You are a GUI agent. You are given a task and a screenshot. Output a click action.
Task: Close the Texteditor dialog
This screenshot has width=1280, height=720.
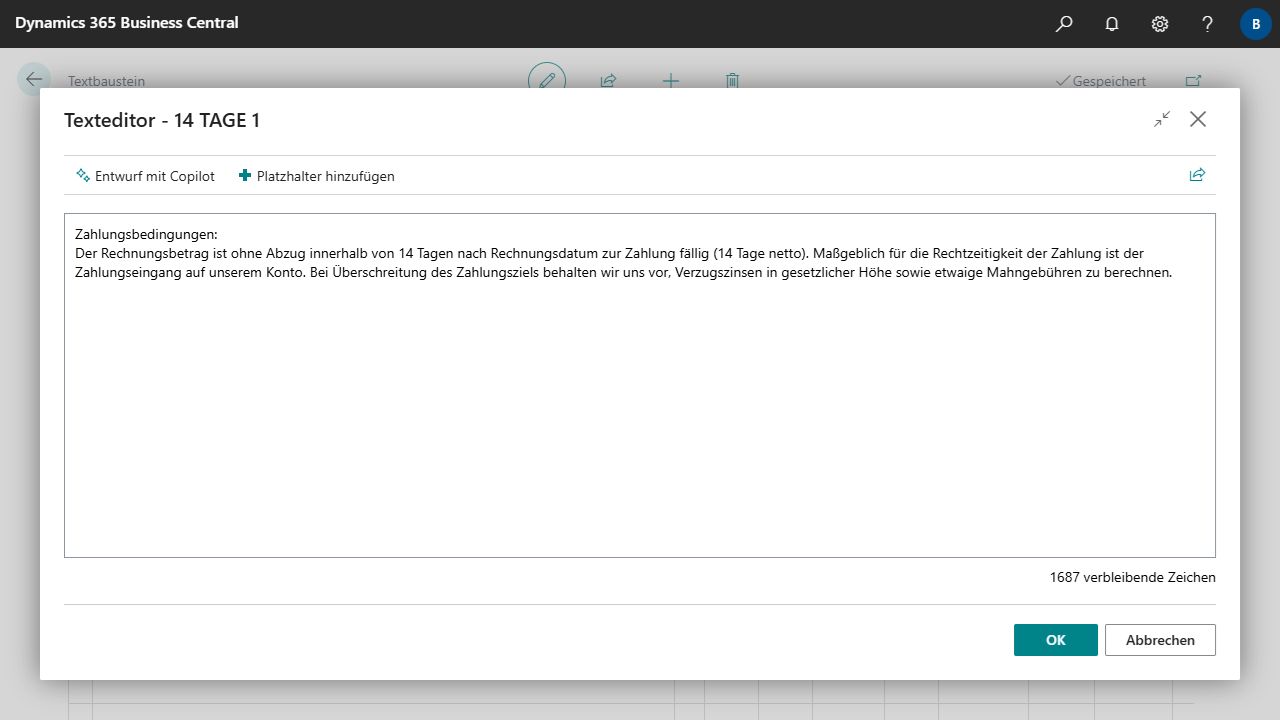click(1198, 119)
